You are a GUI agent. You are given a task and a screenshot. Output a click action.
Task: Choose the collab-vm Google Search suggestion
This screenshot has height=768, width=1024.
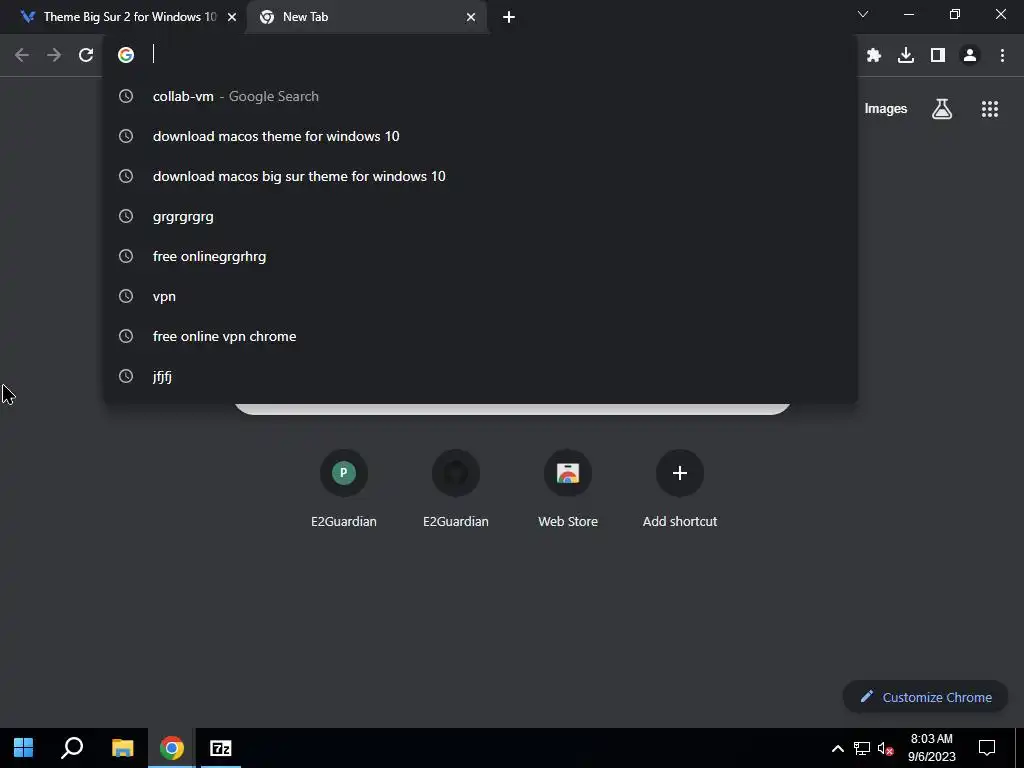[x=480, y=96]
